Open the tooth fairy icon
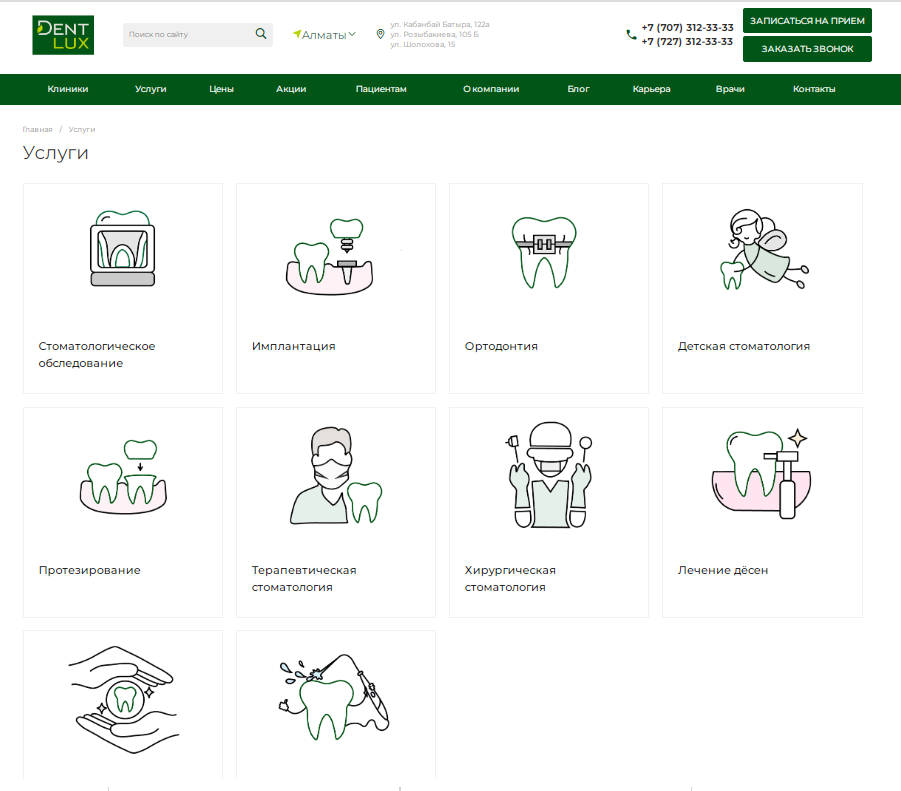This screenshot has height=791, width=901. coord(764,249)
